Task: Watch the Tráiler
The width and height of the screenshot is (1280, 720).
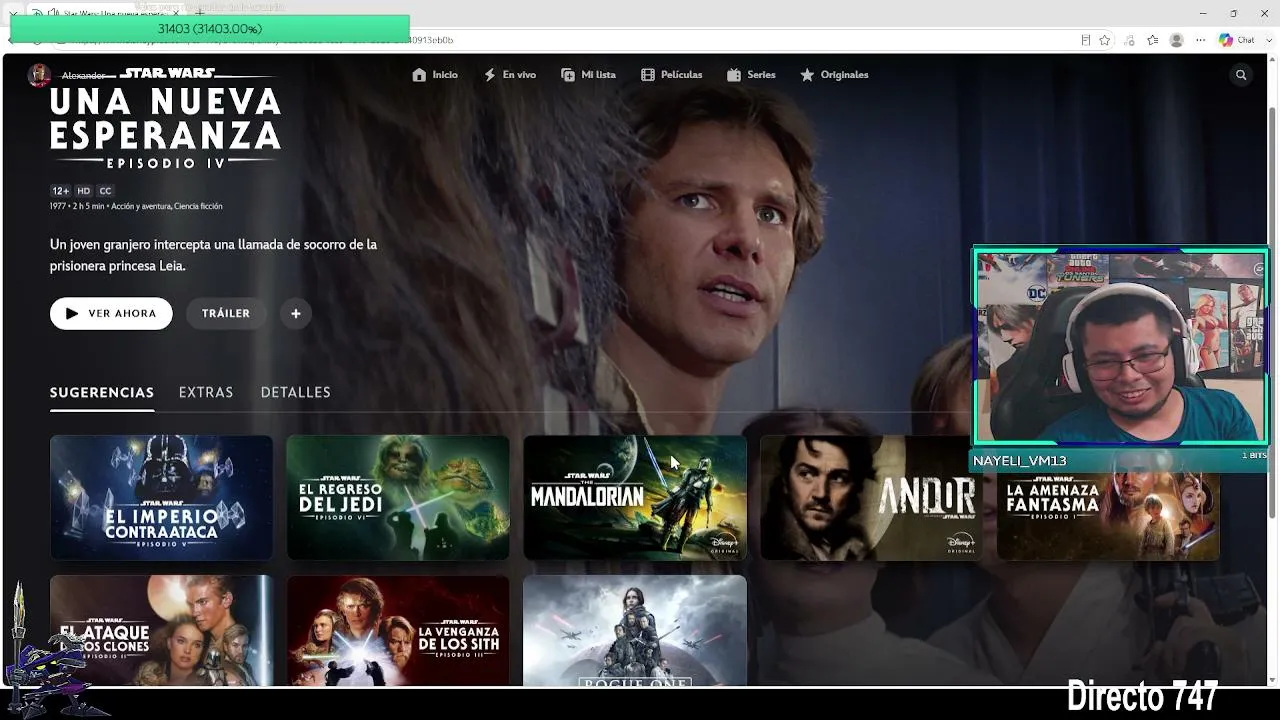Action: (226, 313)
